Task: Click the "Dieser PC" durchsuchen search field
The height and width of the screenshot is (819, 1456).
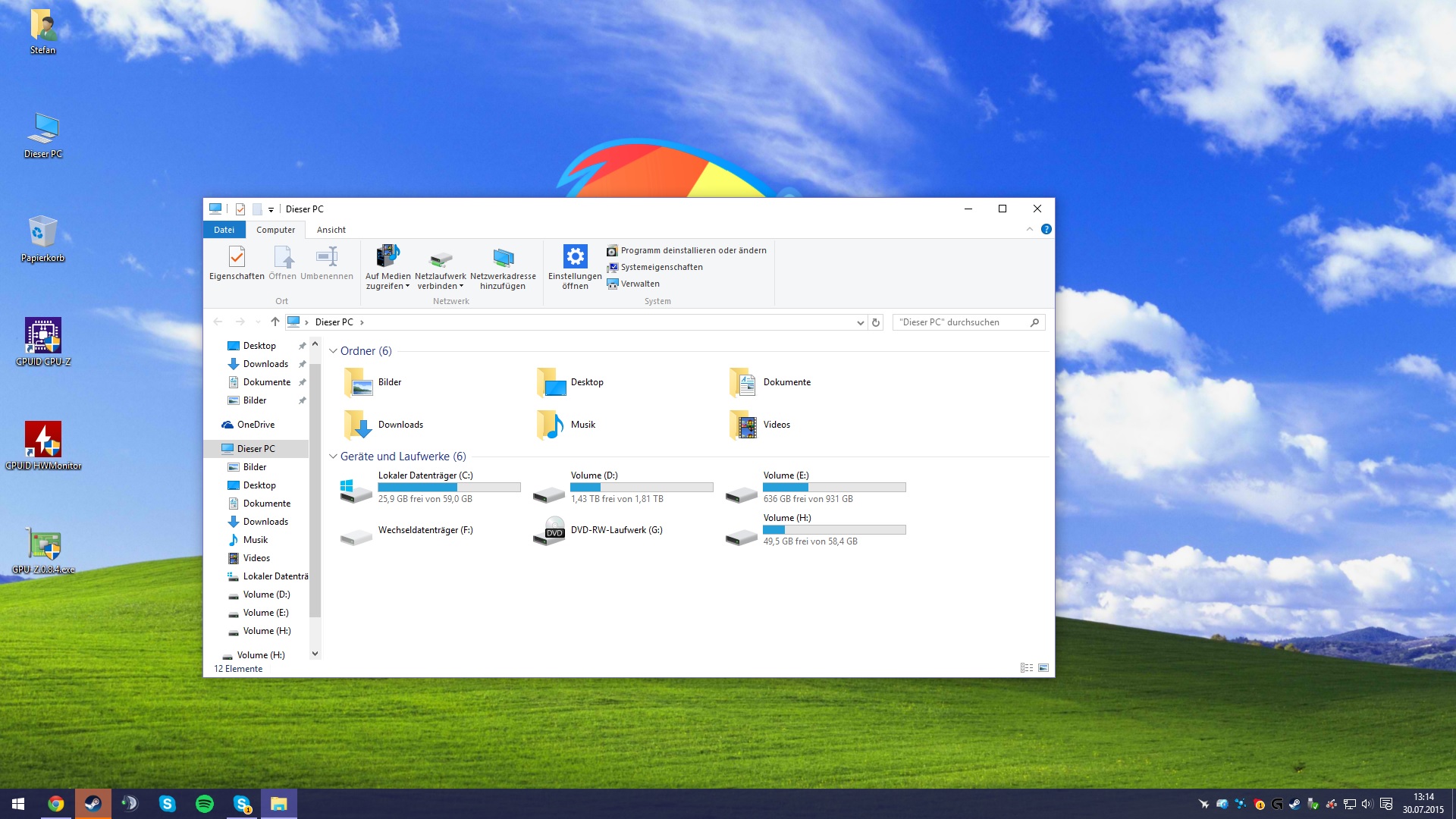Action: [960, 322]
